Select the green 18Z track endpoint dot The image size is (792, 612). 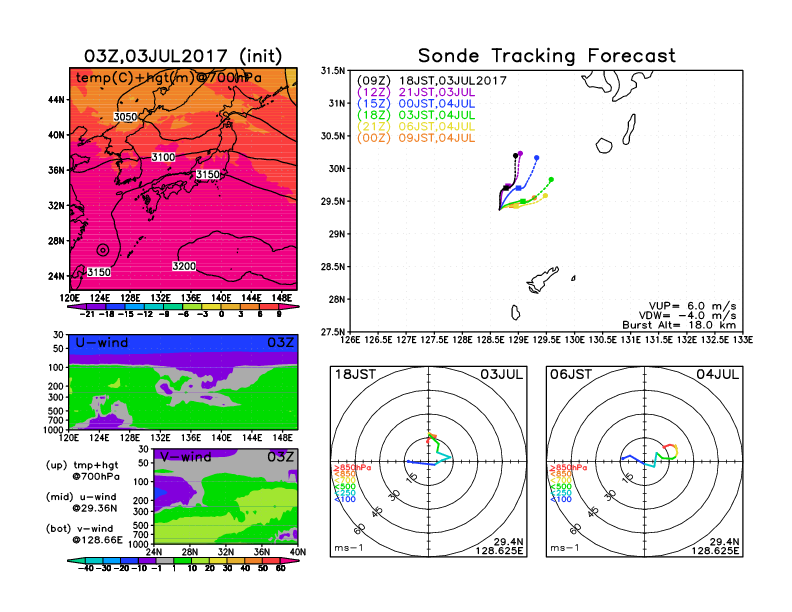coord(551,180)
